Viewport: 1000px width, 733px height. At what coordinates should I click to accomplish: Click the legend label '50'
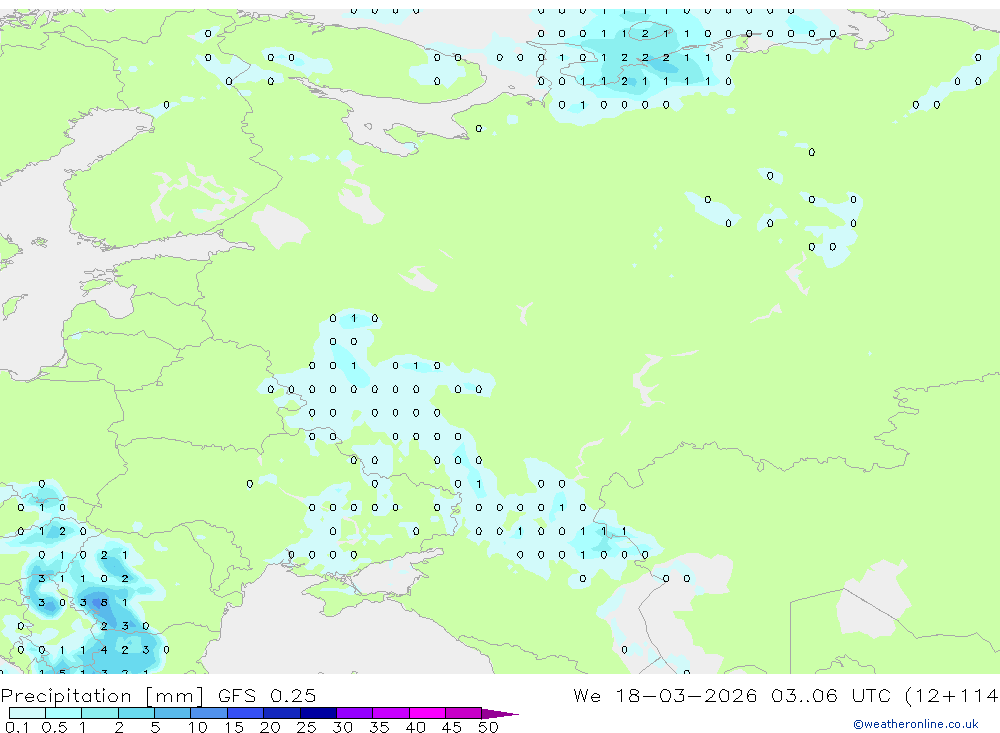488,727
